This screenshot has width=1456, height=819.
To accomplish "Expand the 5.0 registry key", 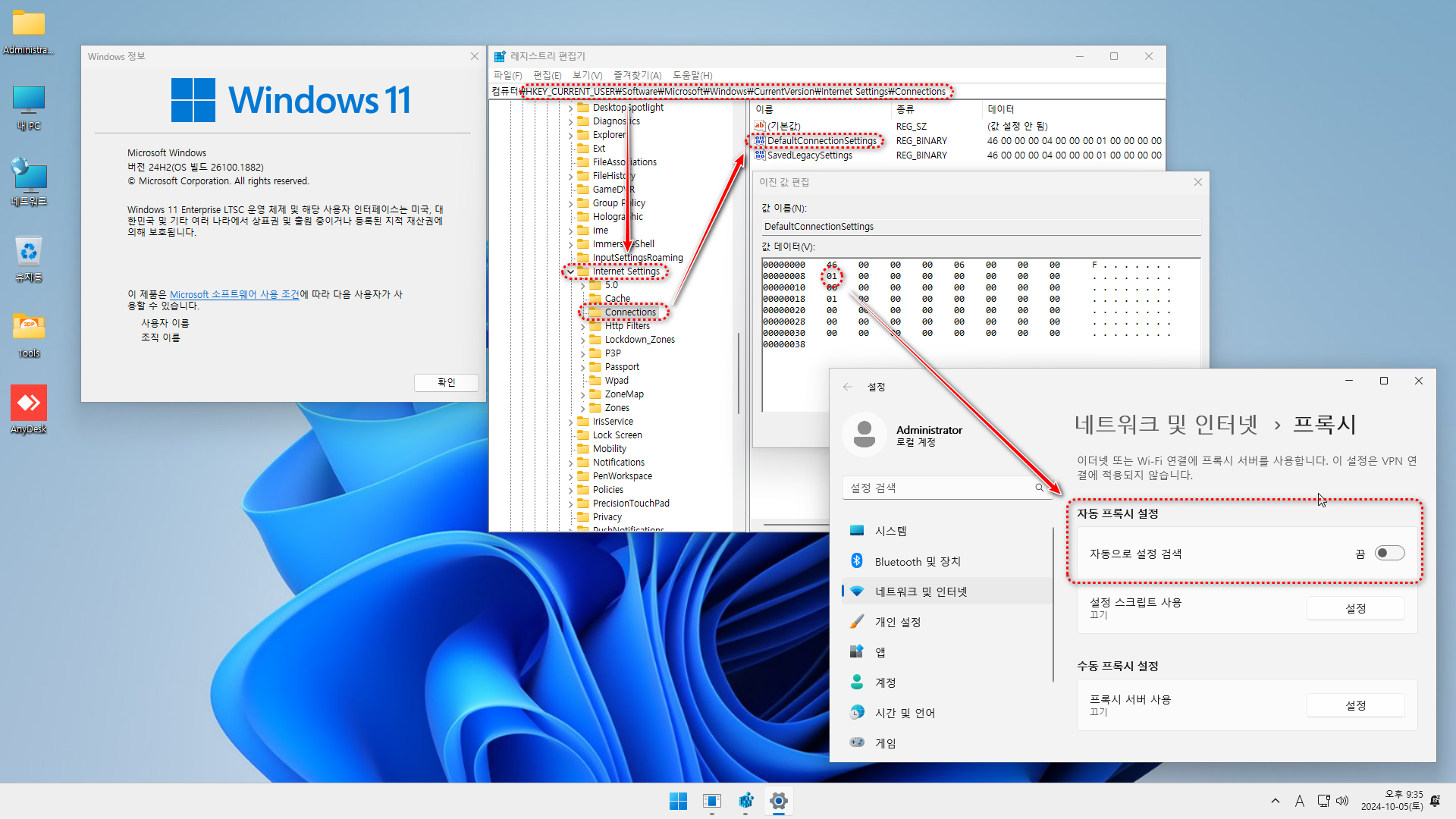I will (583, 285).
